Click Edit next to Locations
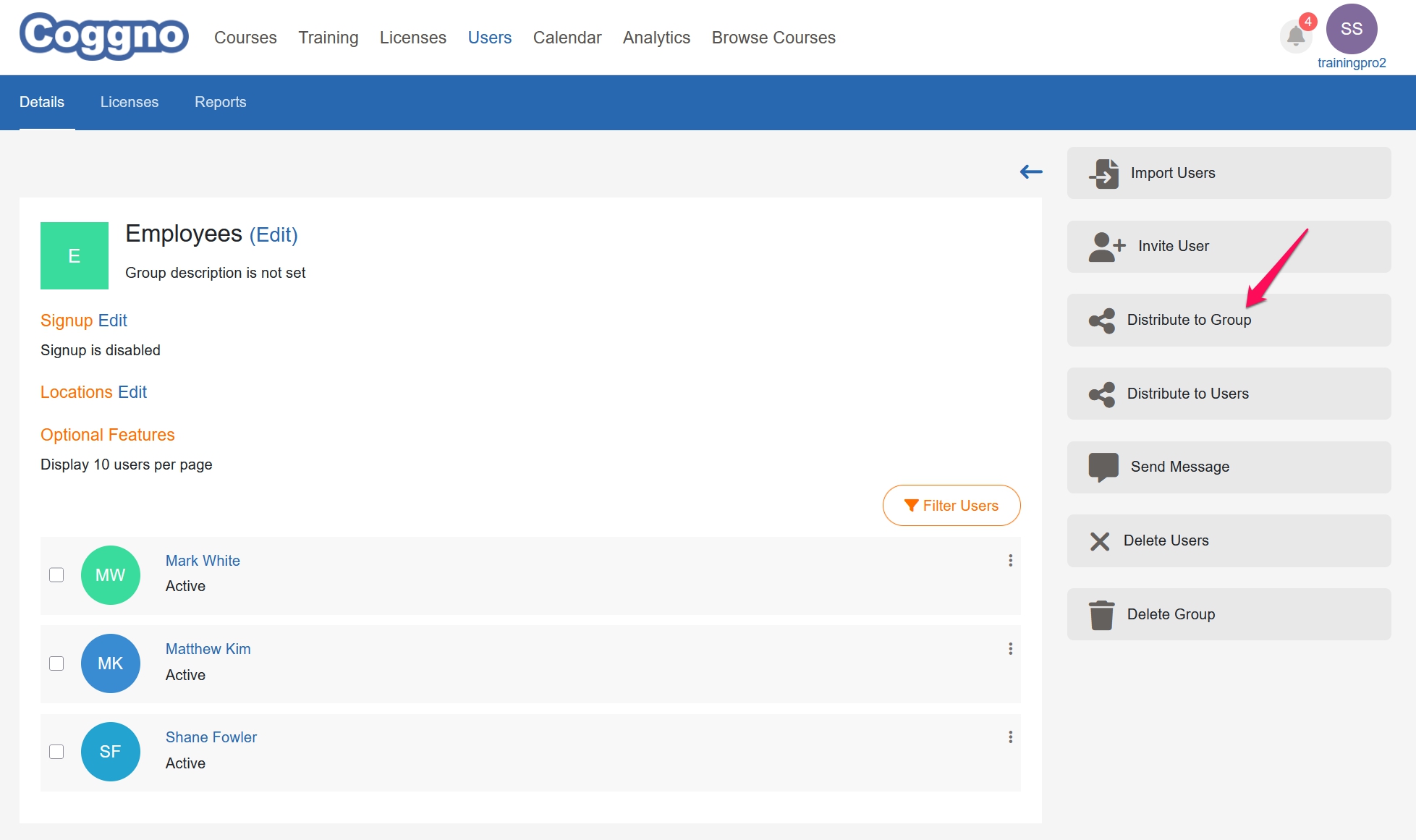 tap(132, 392)
